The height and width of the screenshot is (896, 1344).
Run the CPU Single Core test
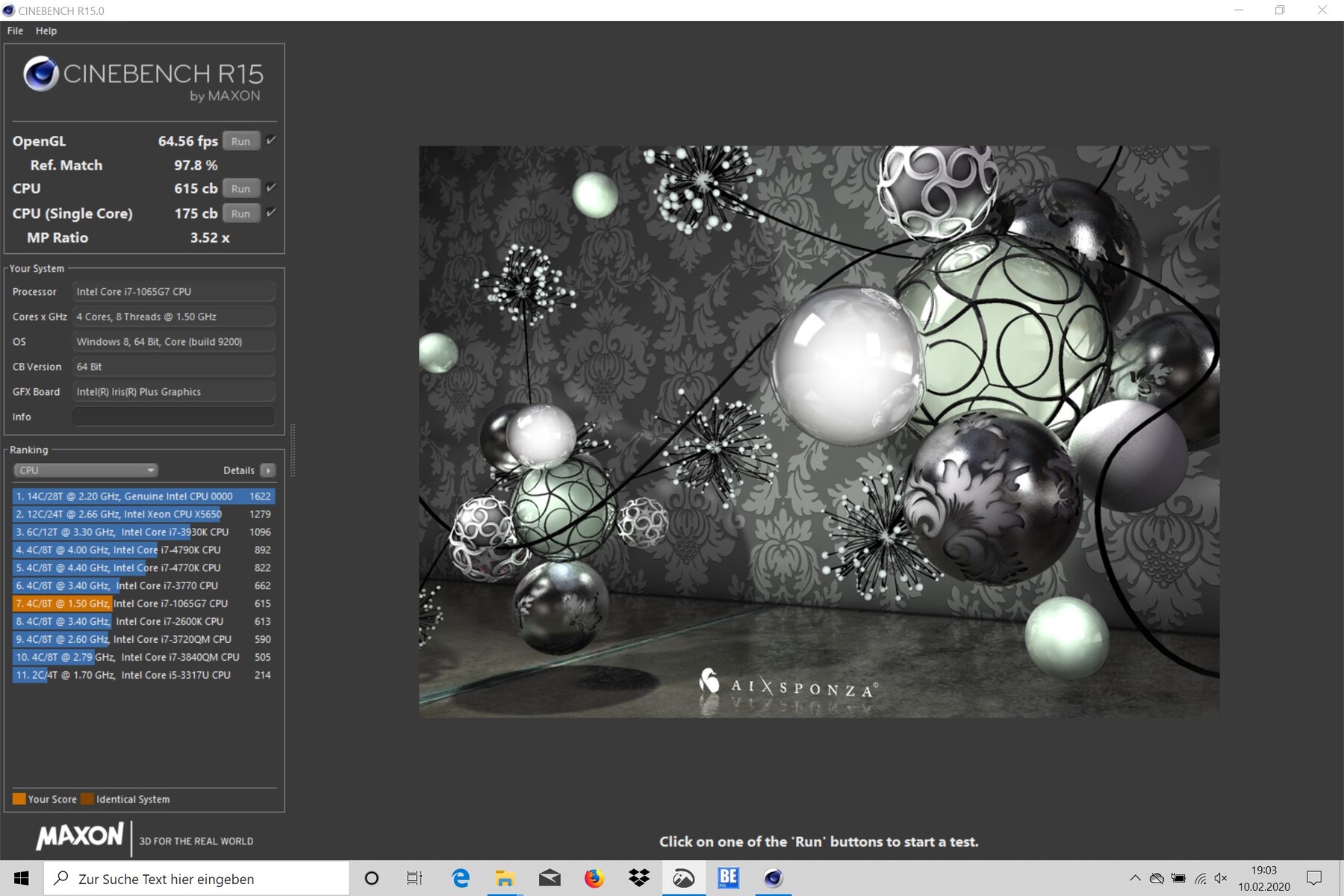240,214
